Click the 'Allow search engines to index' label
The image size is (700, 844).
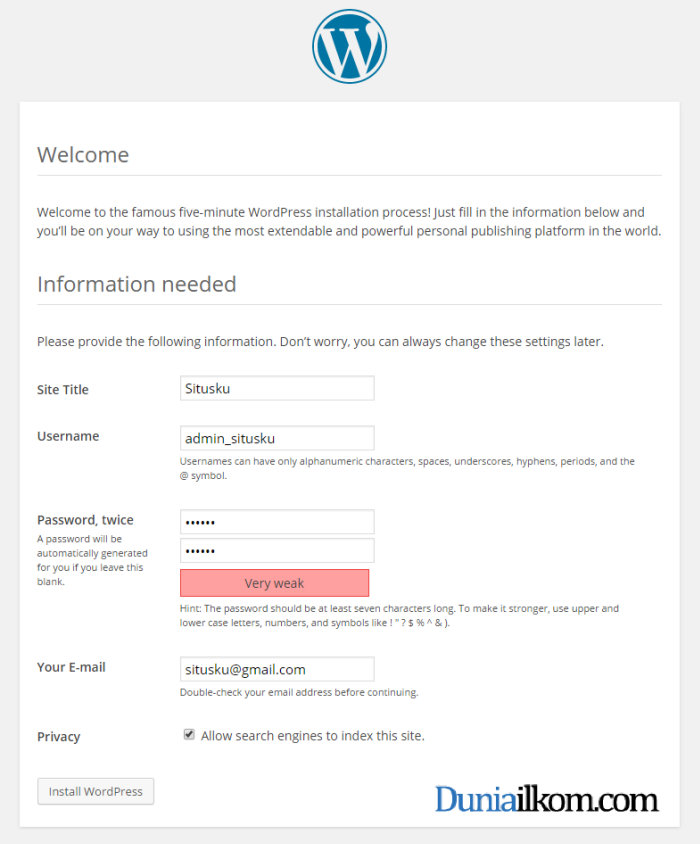[312, 736]
